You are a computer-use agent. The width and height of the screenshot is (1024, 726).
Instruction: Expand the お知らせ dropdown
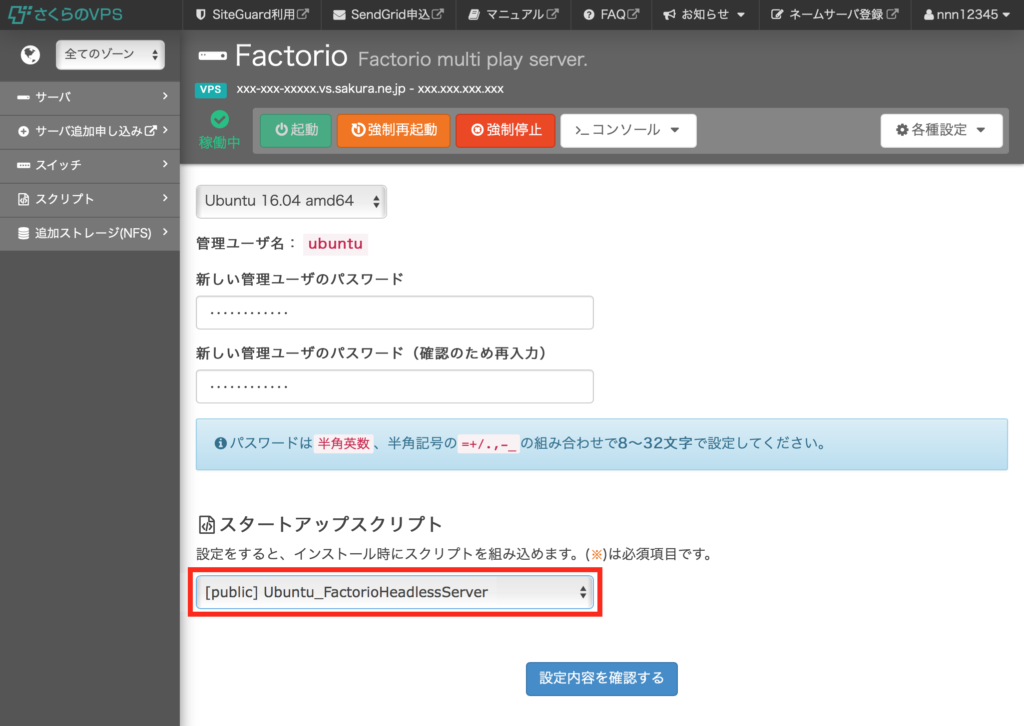pyautogui.click(x=704, y=14)
